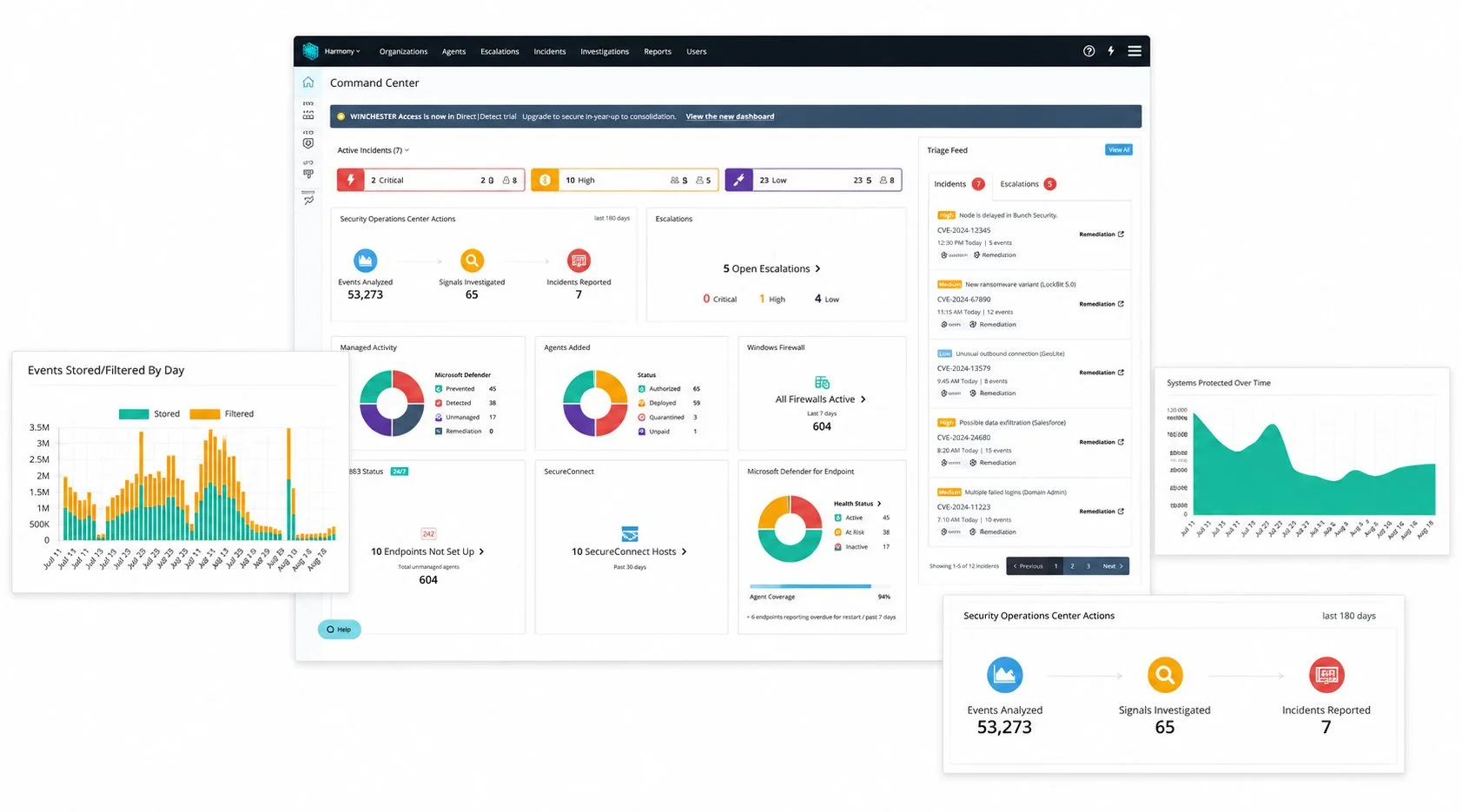Screen dimensions: 1462x812
Task: Click the orange High severity icon
Action: [545, 180]
